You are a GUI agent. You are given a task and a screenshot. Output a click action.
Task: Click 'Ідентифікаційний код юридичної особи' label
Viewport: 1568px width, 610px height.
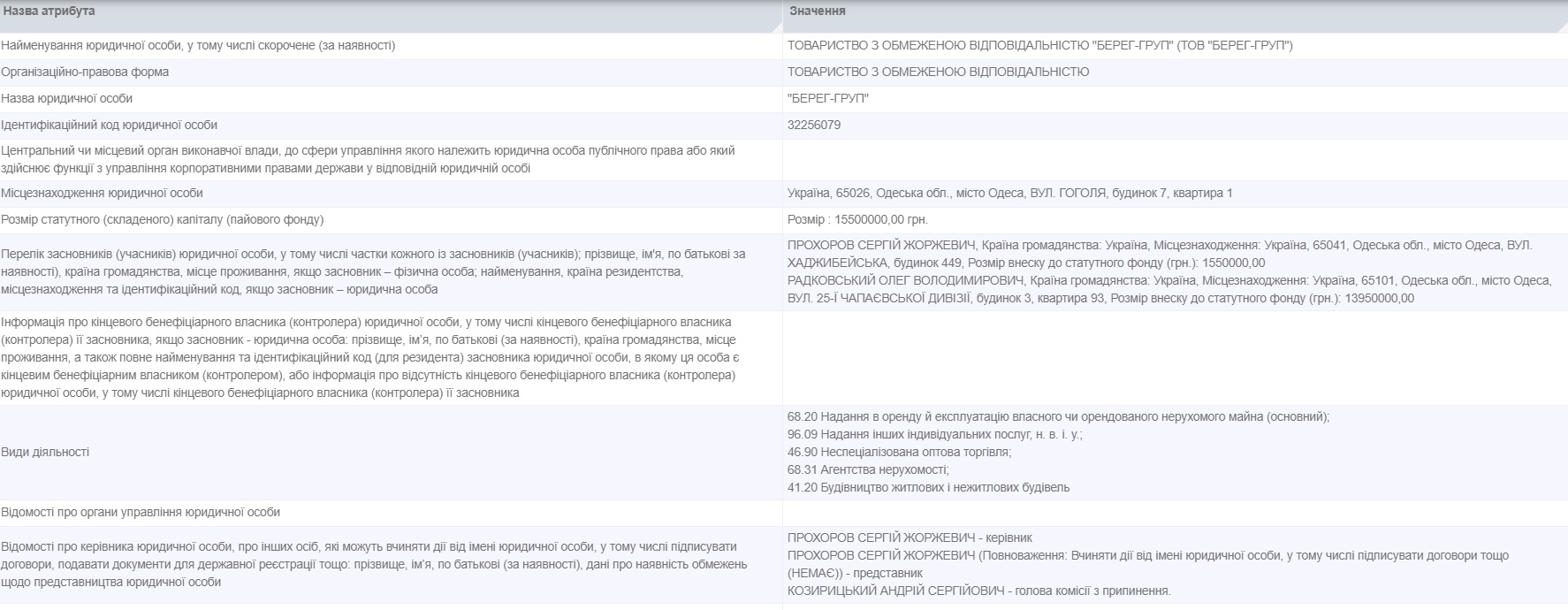point(109,125)
